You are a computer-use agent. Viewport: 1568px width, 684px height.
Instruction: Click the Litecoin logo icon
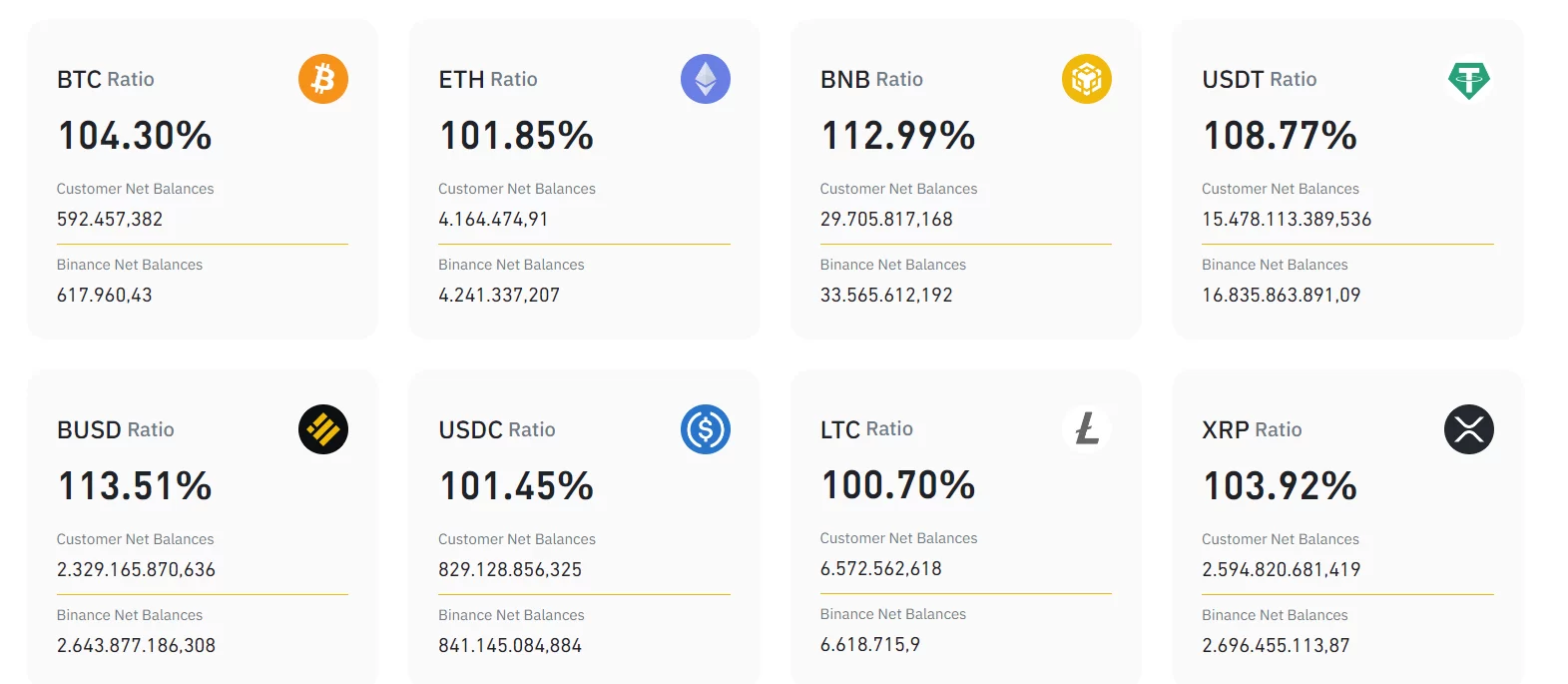coord(1087,429)
